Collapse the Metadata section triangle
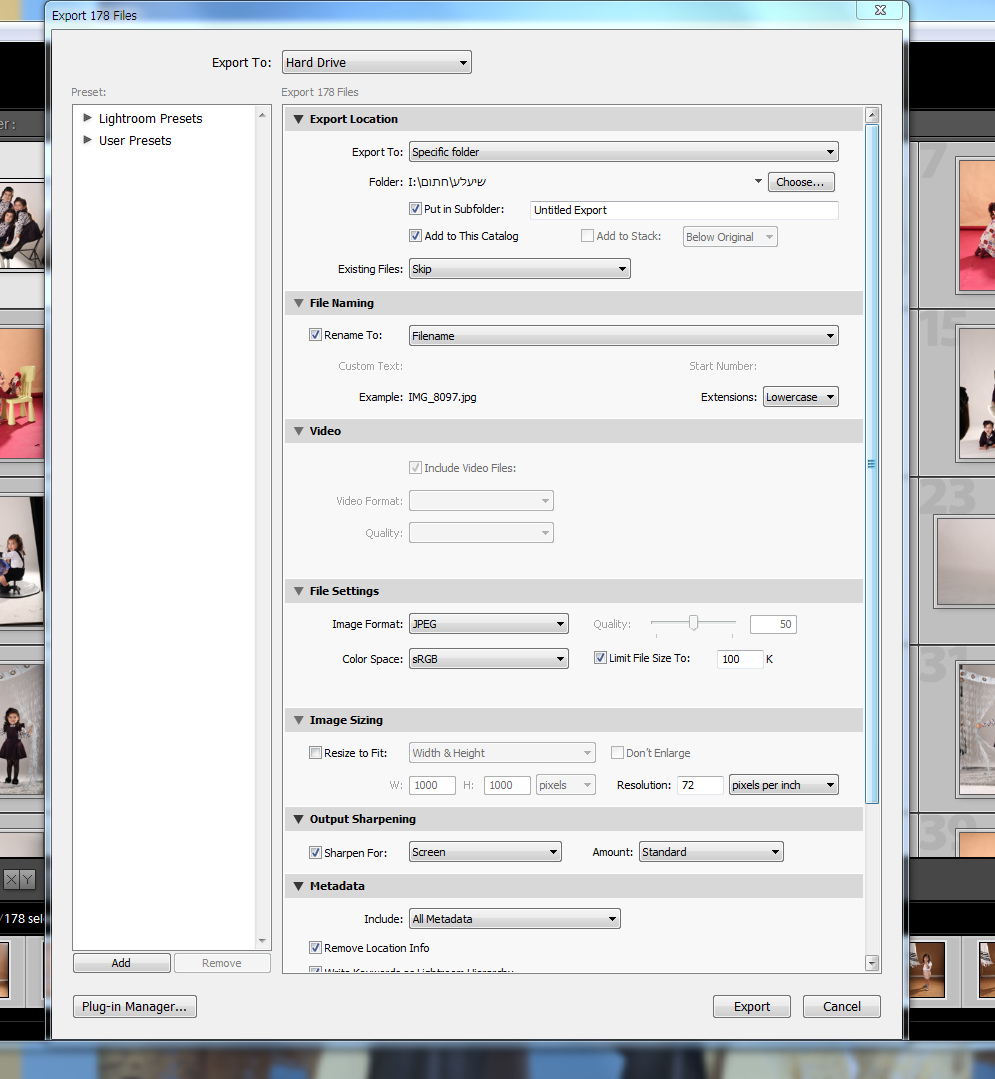Screen dimensions: 995x1079 point(299,886)
